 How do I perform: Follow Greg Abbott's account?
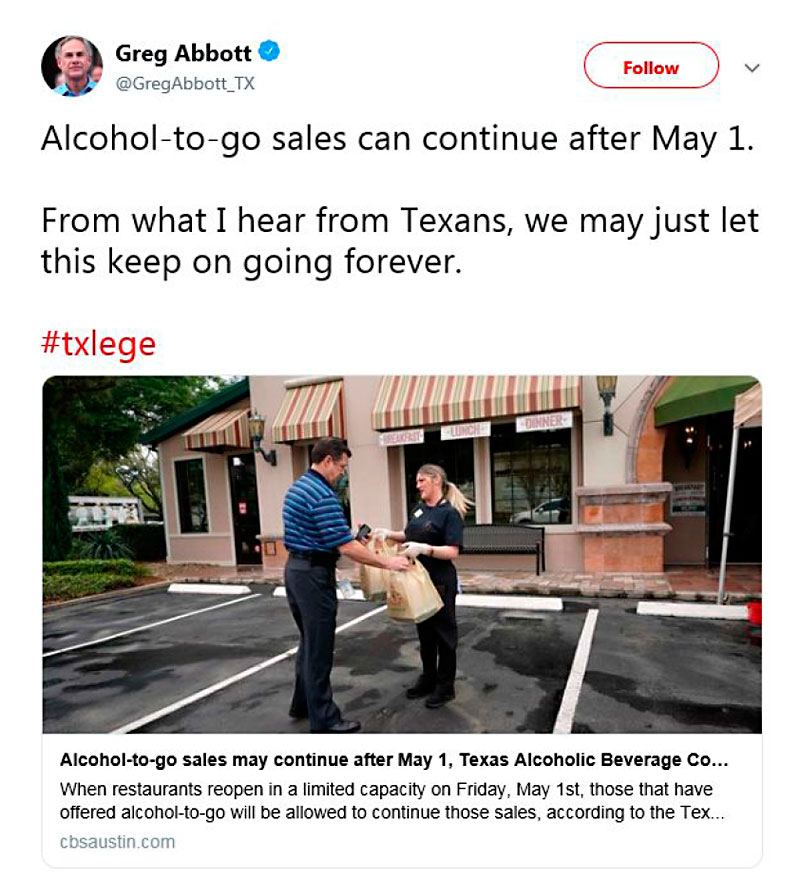click(x=651, y=65)
